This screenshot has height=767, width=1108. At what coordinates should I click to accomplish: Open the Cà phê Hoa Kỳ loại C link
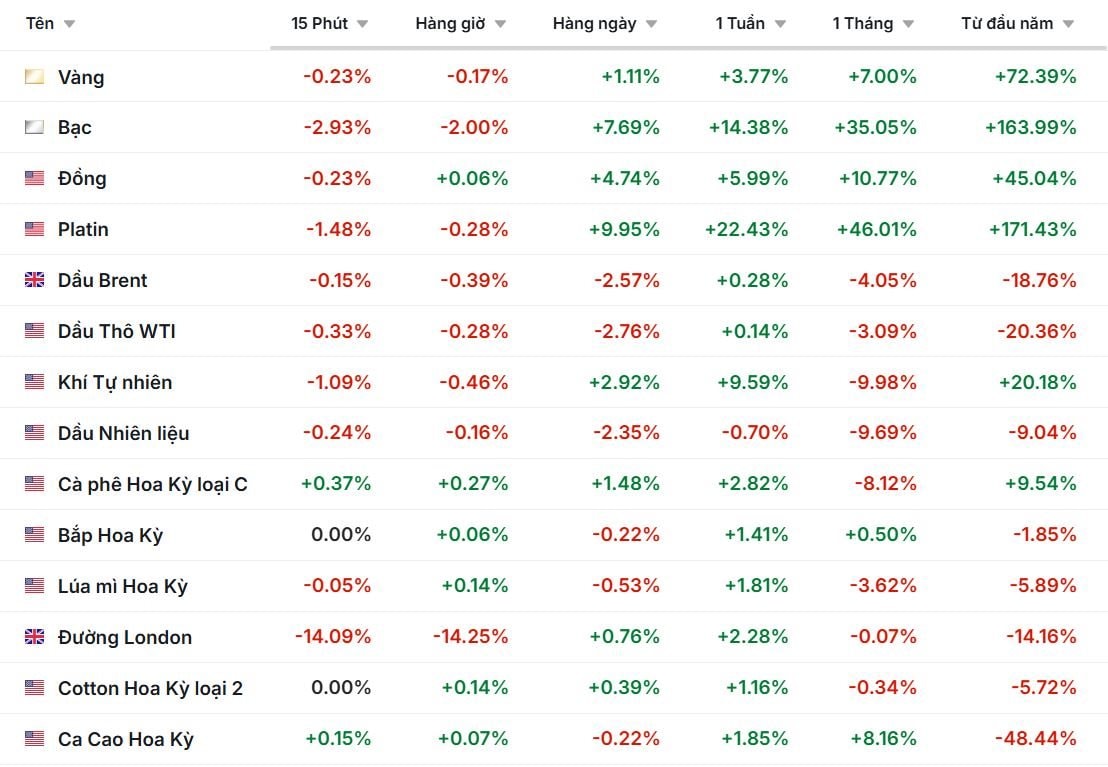(x=153, y=484)
